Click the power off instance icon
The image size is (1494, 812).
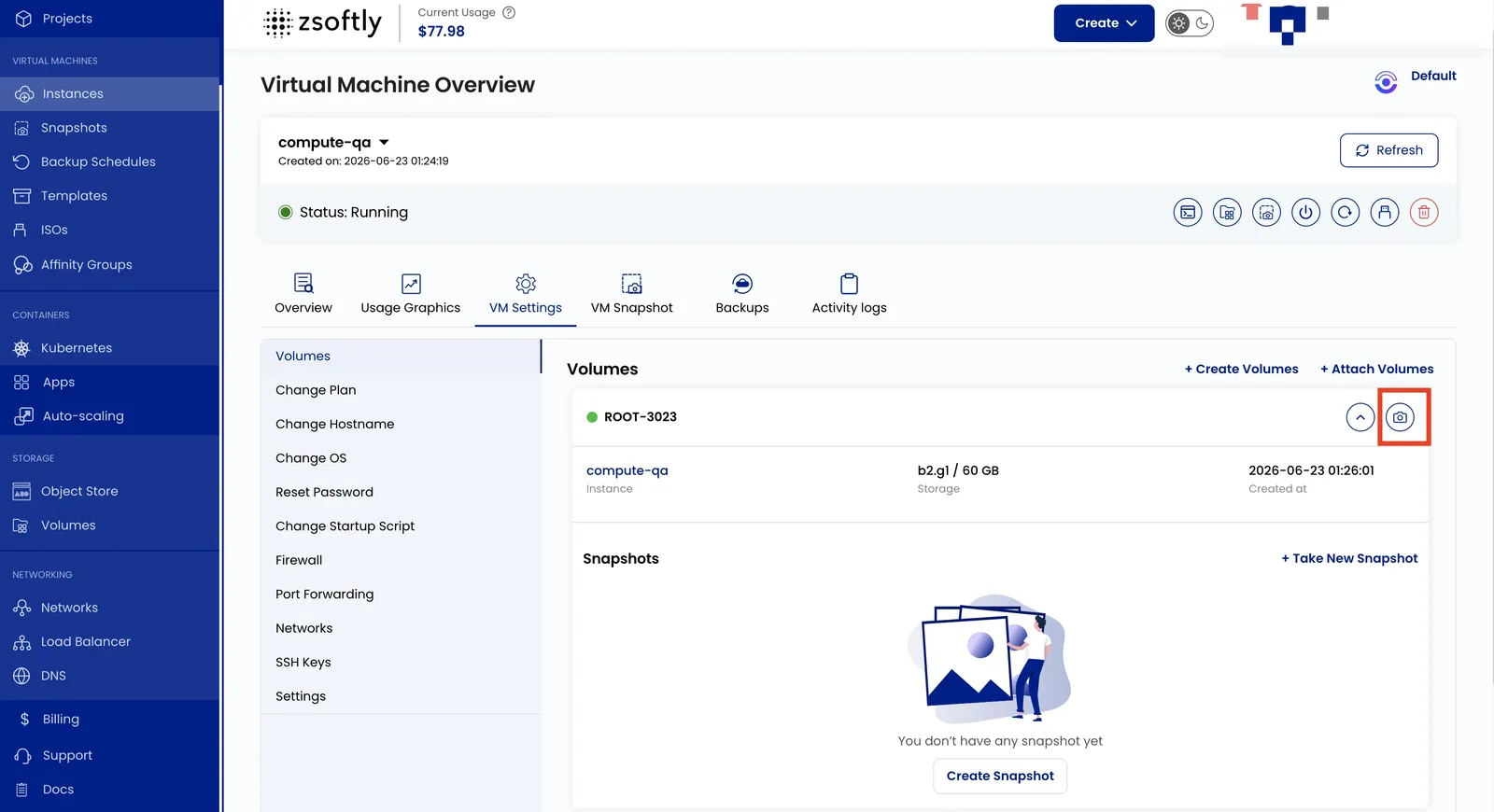[1305, 213]
